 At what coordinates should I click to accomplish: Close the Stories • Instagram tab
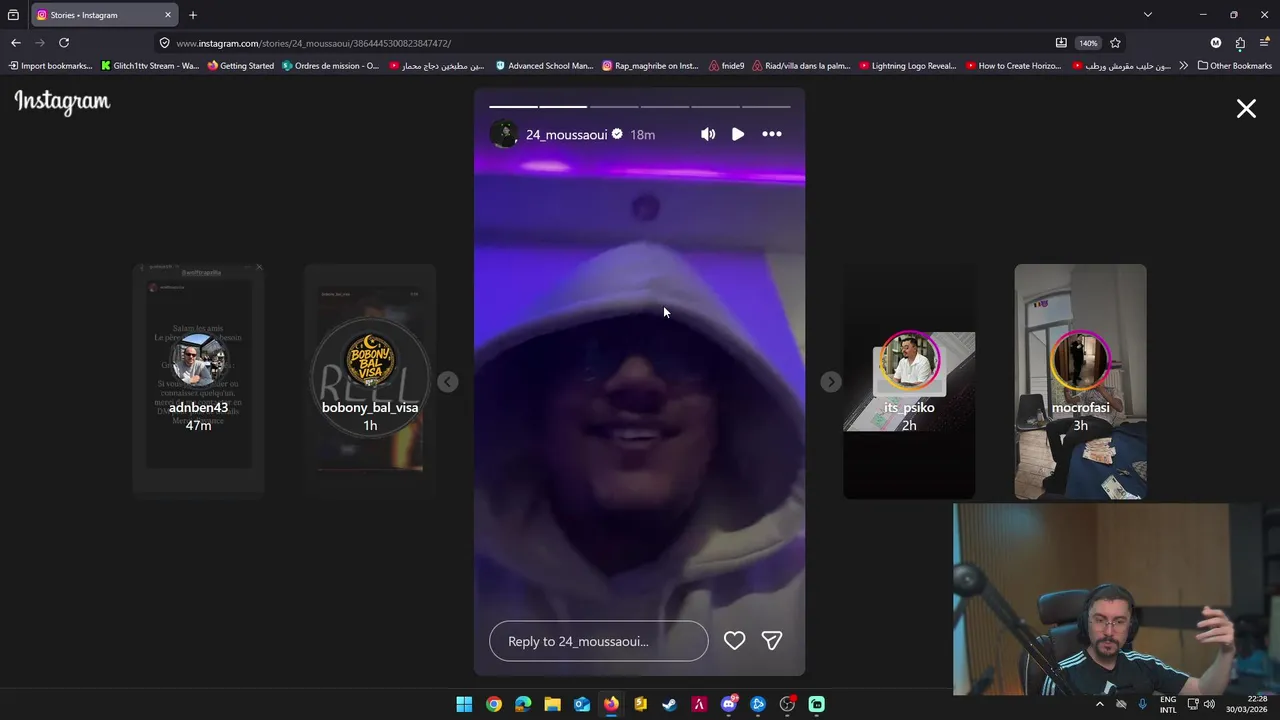tap(168, 15)
